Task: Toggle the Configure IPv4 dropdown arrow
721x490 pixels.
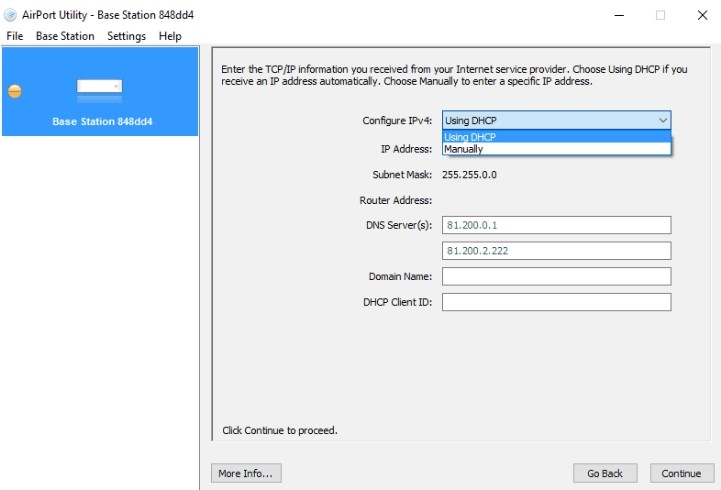Action: coord(663,120)
